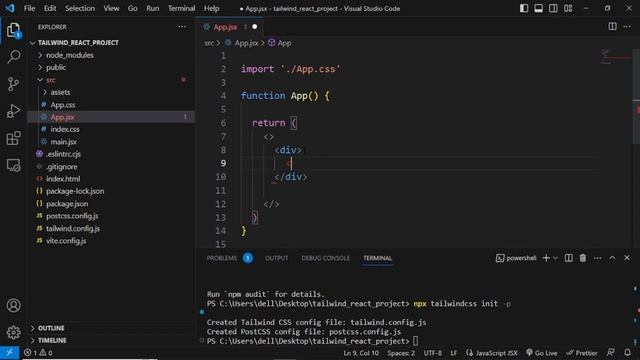The height and width of the screenshot is (360, 640).
Task: Click the remote window indicator in status bar
Action: click(9, 353)
